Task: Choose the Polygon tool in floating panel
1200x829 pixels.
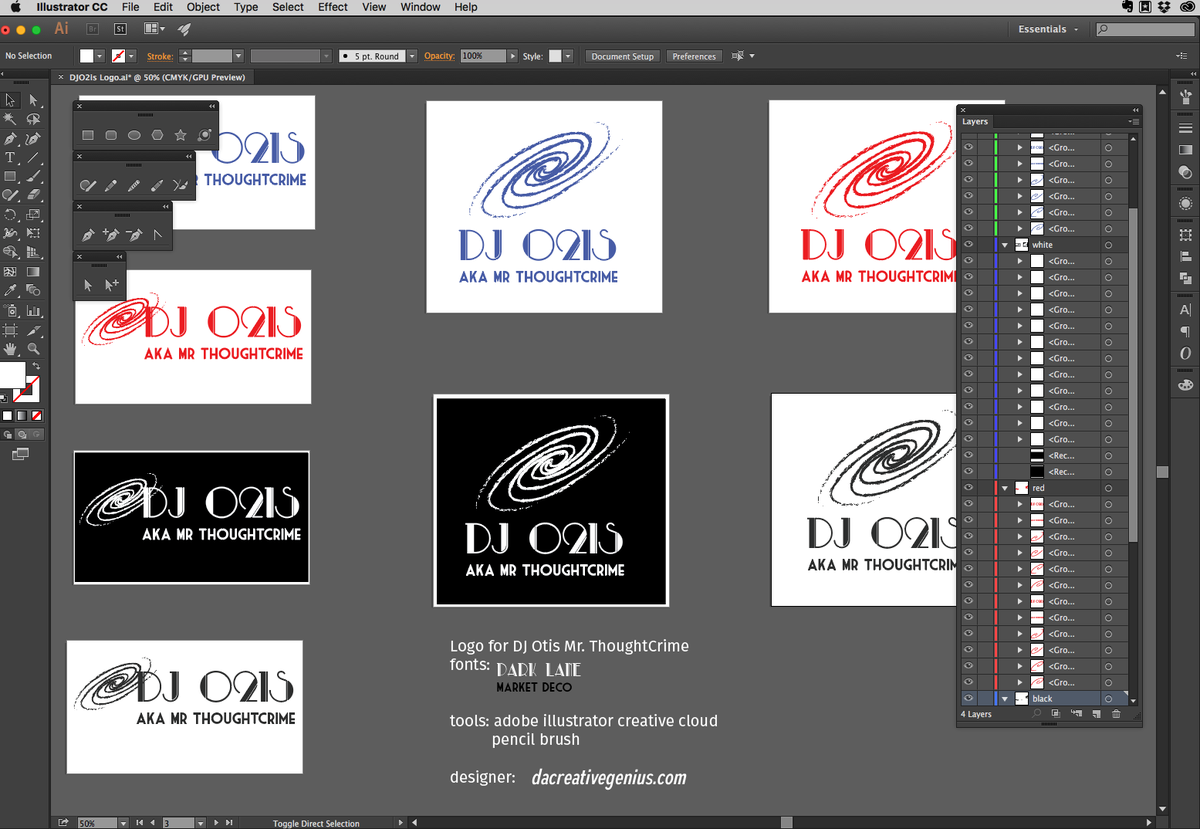Action: coord(157,135)
